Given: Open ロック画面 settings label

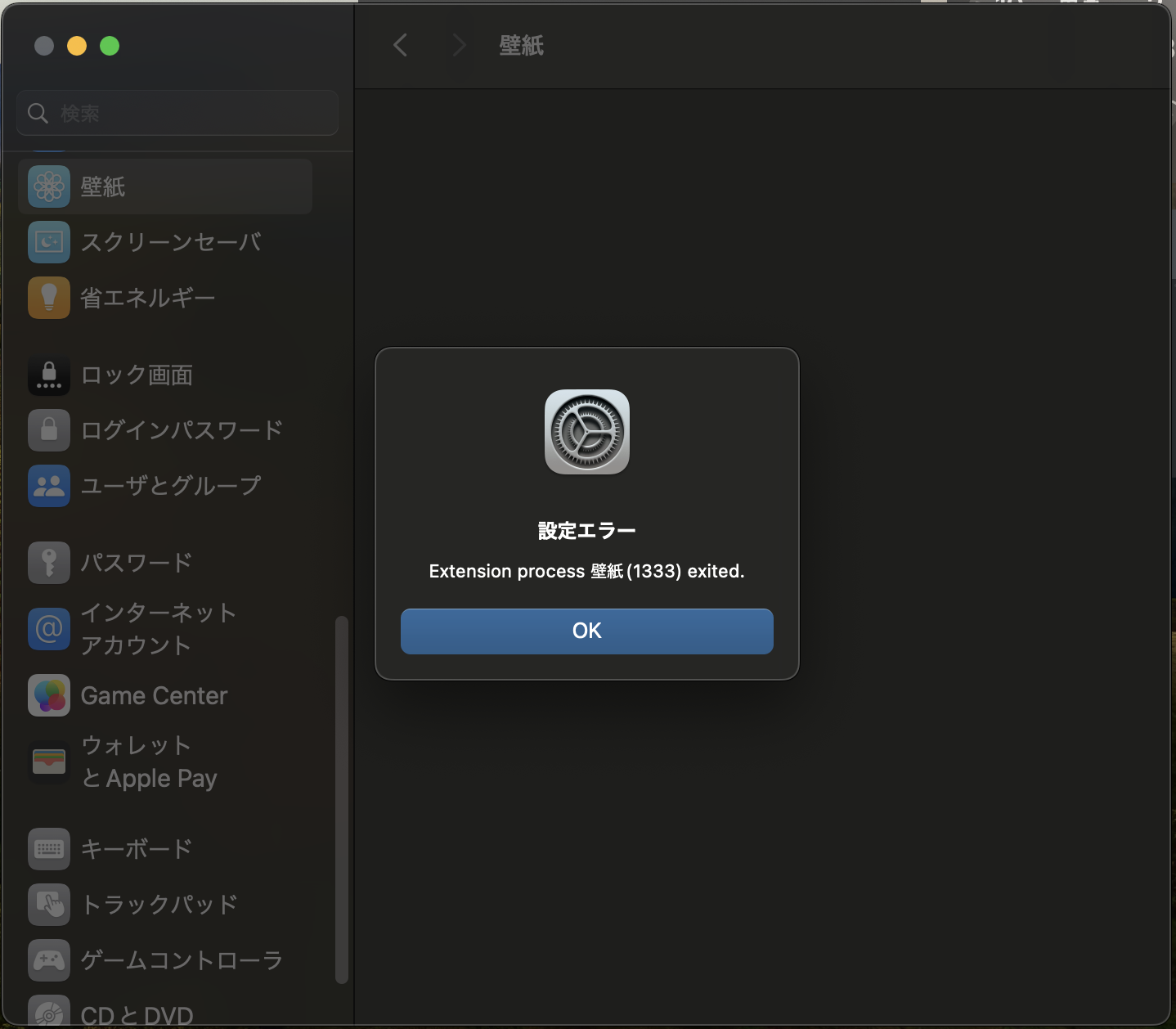Looking at the screenshot, I should tap(137, 375).
